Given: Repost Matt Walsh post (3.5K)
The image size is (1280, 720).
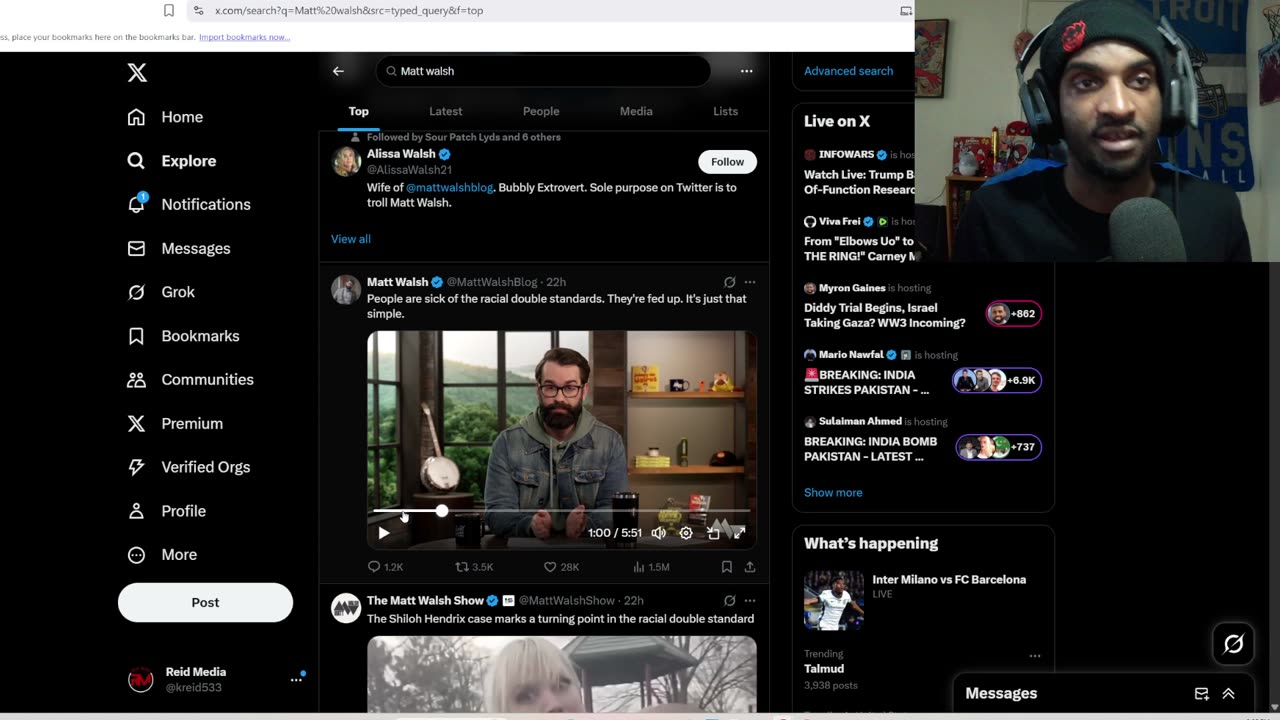Looking at the screenshot, I should [x=474, y=567].
